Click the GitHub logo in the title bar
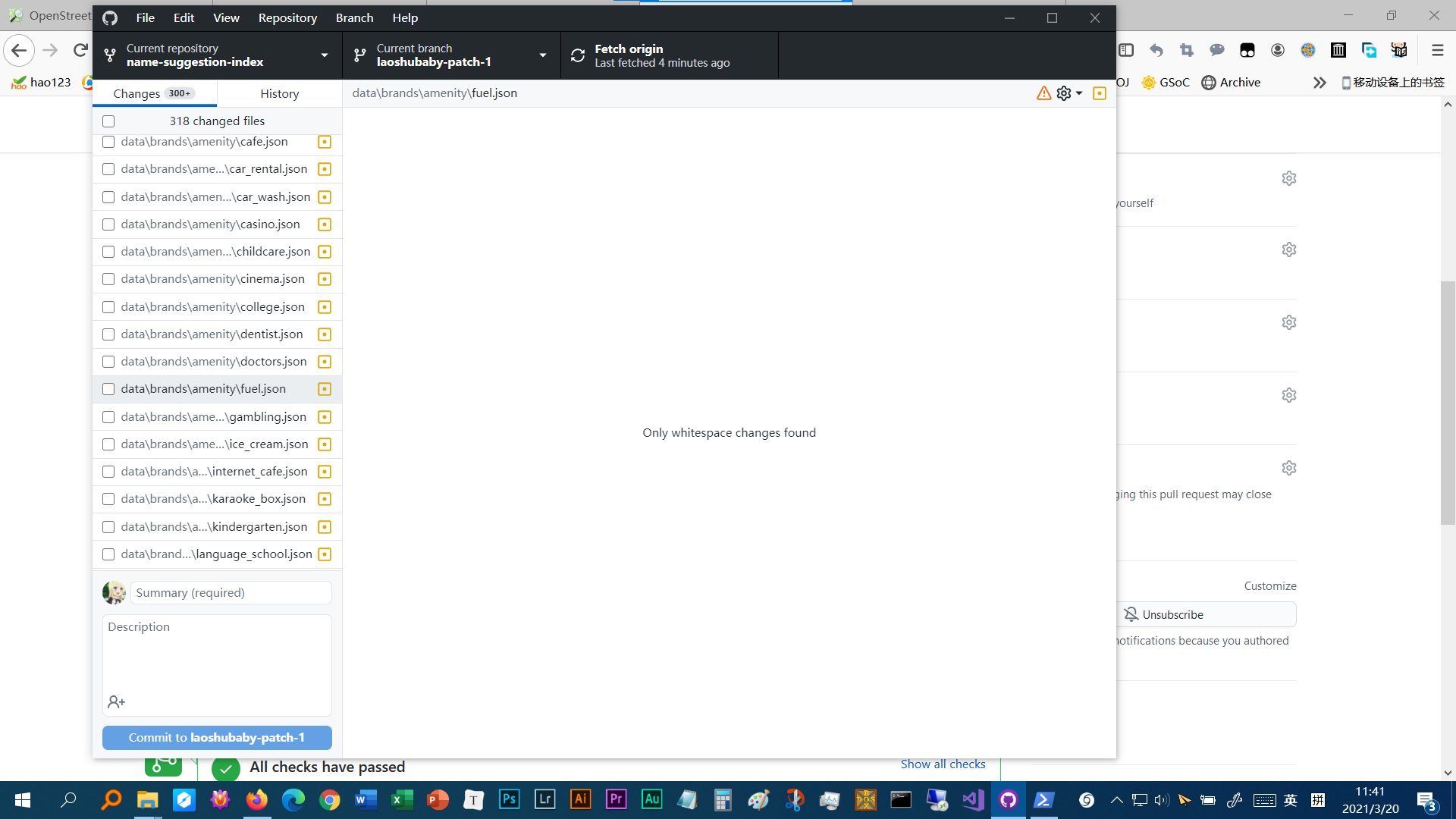This screenshot has width=1456, height=819. [109, 17]
